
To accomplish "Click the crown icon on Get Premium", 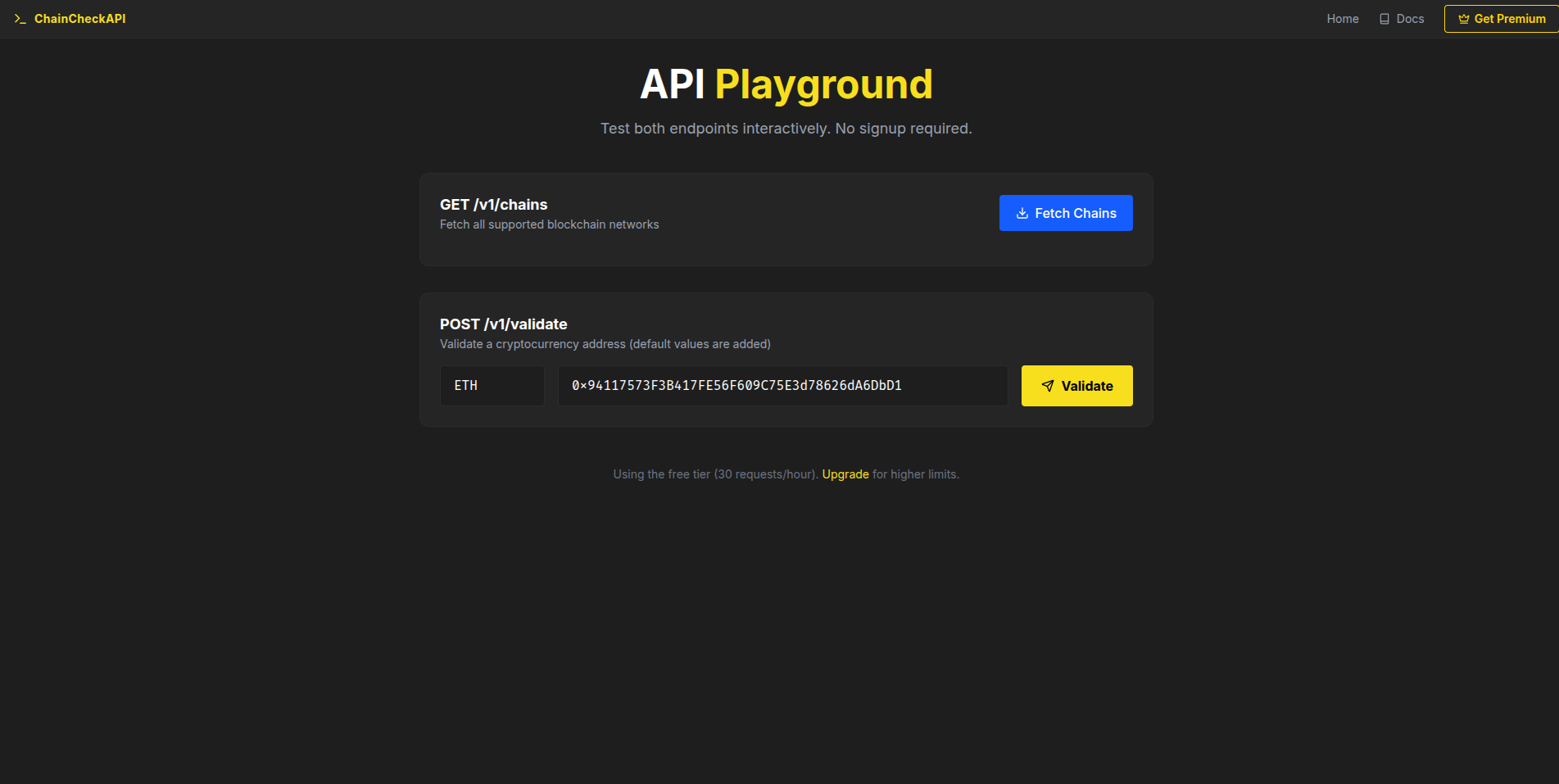I will (x=1463, y=18).
